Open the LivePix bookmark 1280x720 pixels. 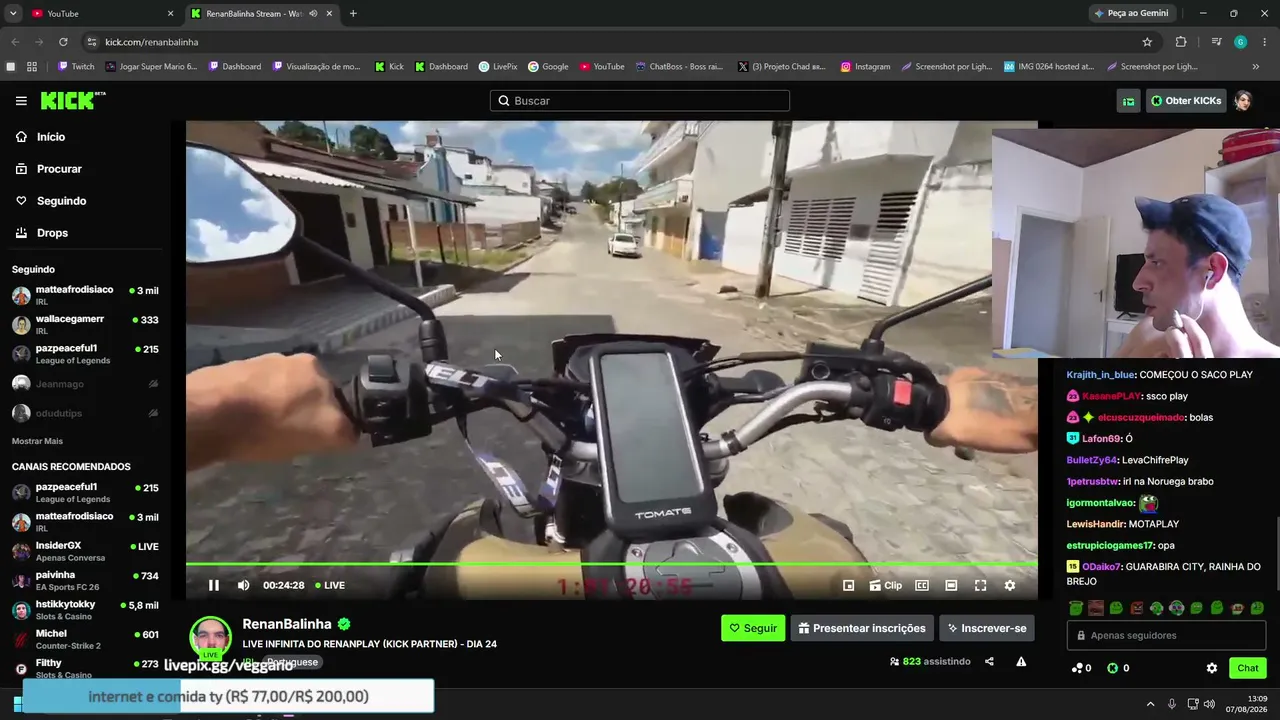(x=498, y=67)
